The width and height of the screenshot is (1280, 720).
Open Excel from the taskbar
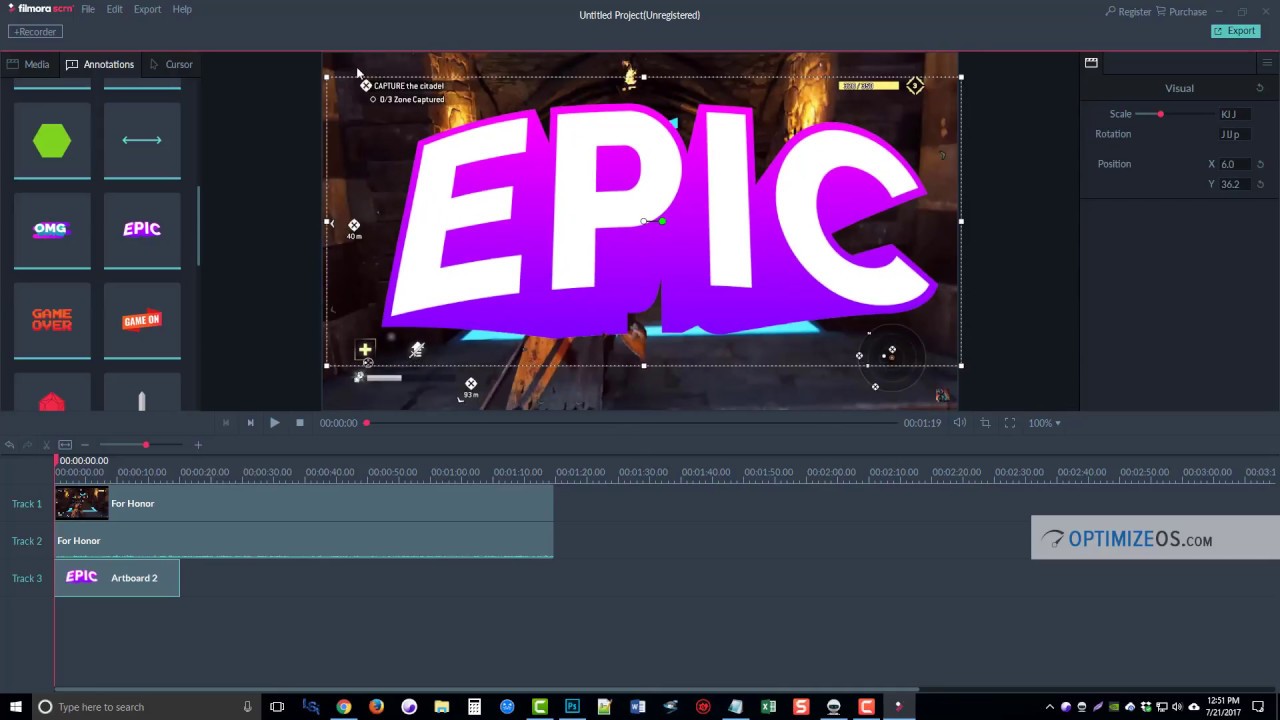768,707
